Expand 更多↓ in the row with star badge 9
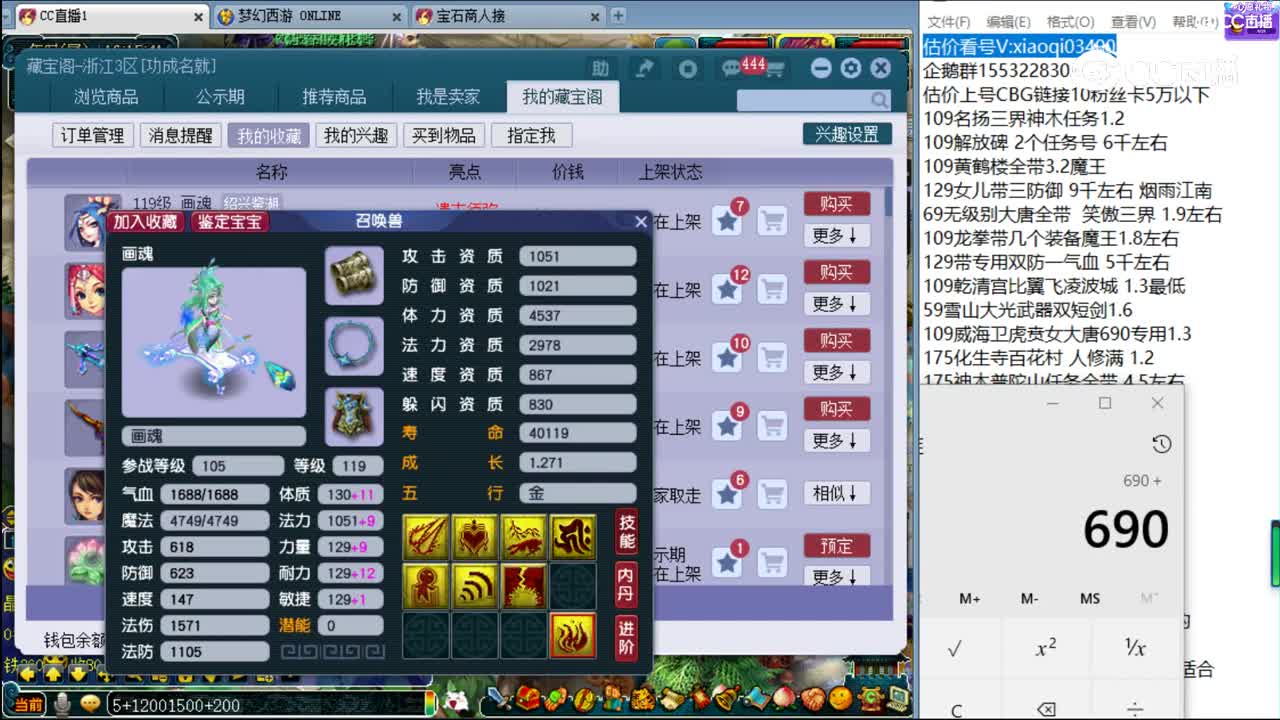 [x=836, y=441]
